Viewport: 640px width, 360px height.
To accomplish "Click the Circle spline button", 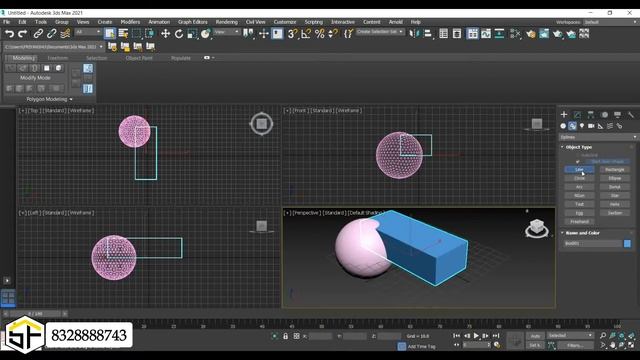I will tap(579, 178).
